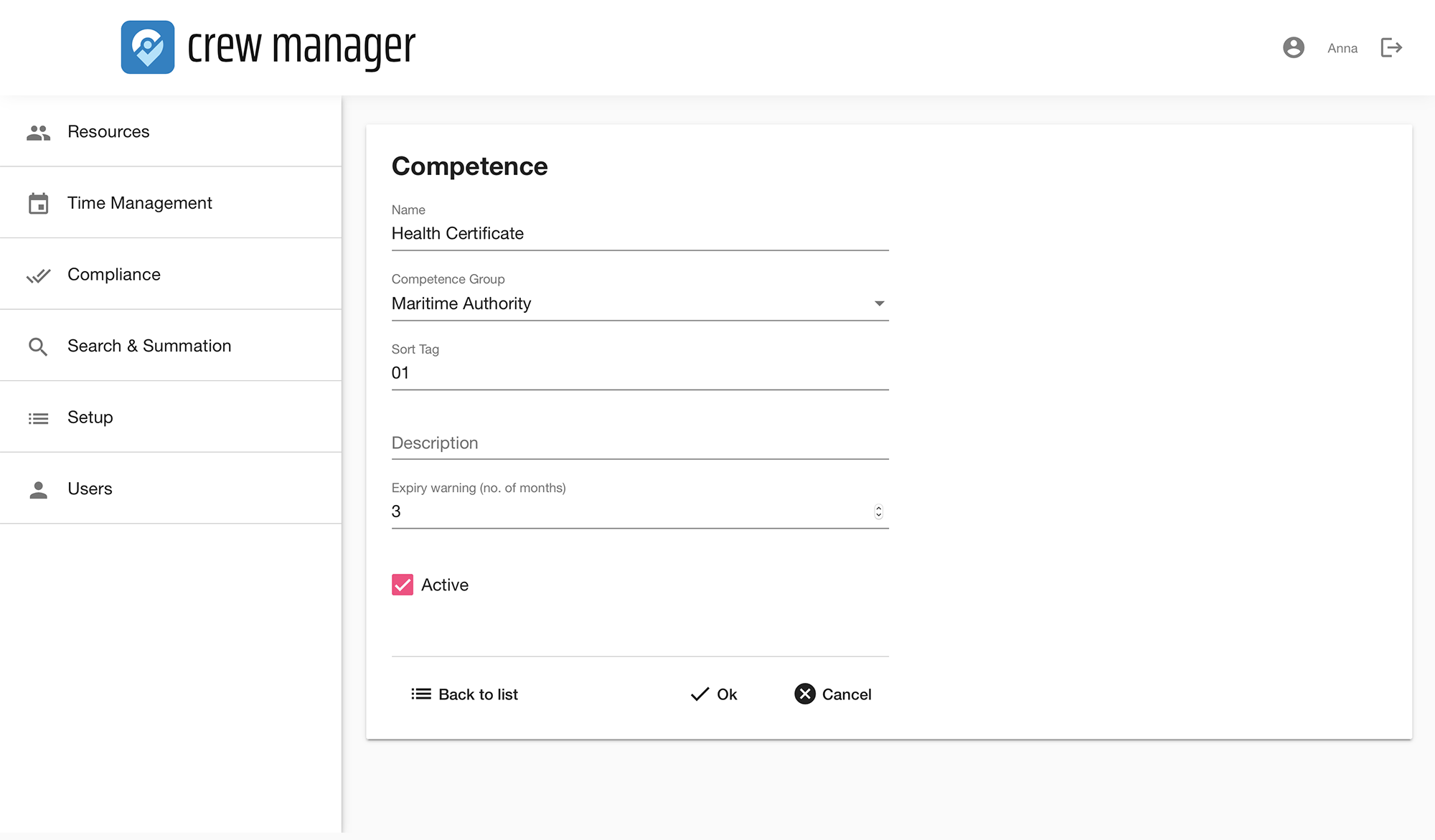Adjust the expiry warning months stepper
Viewport: 1435px width, 840px height.
pyautogui.click(x=878, y=511)
